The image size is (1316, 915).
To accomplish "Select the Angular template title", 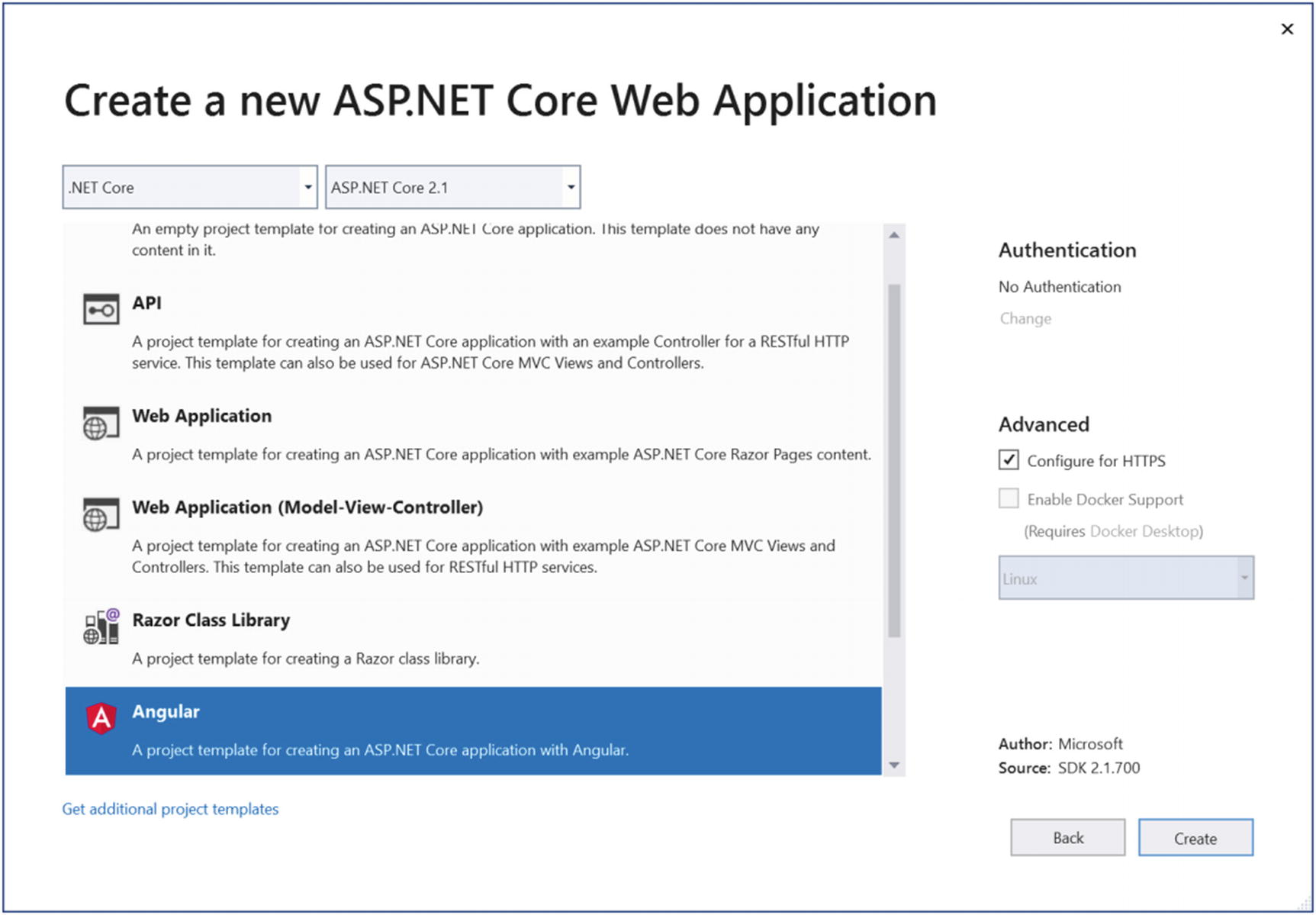I will point(166,711).
